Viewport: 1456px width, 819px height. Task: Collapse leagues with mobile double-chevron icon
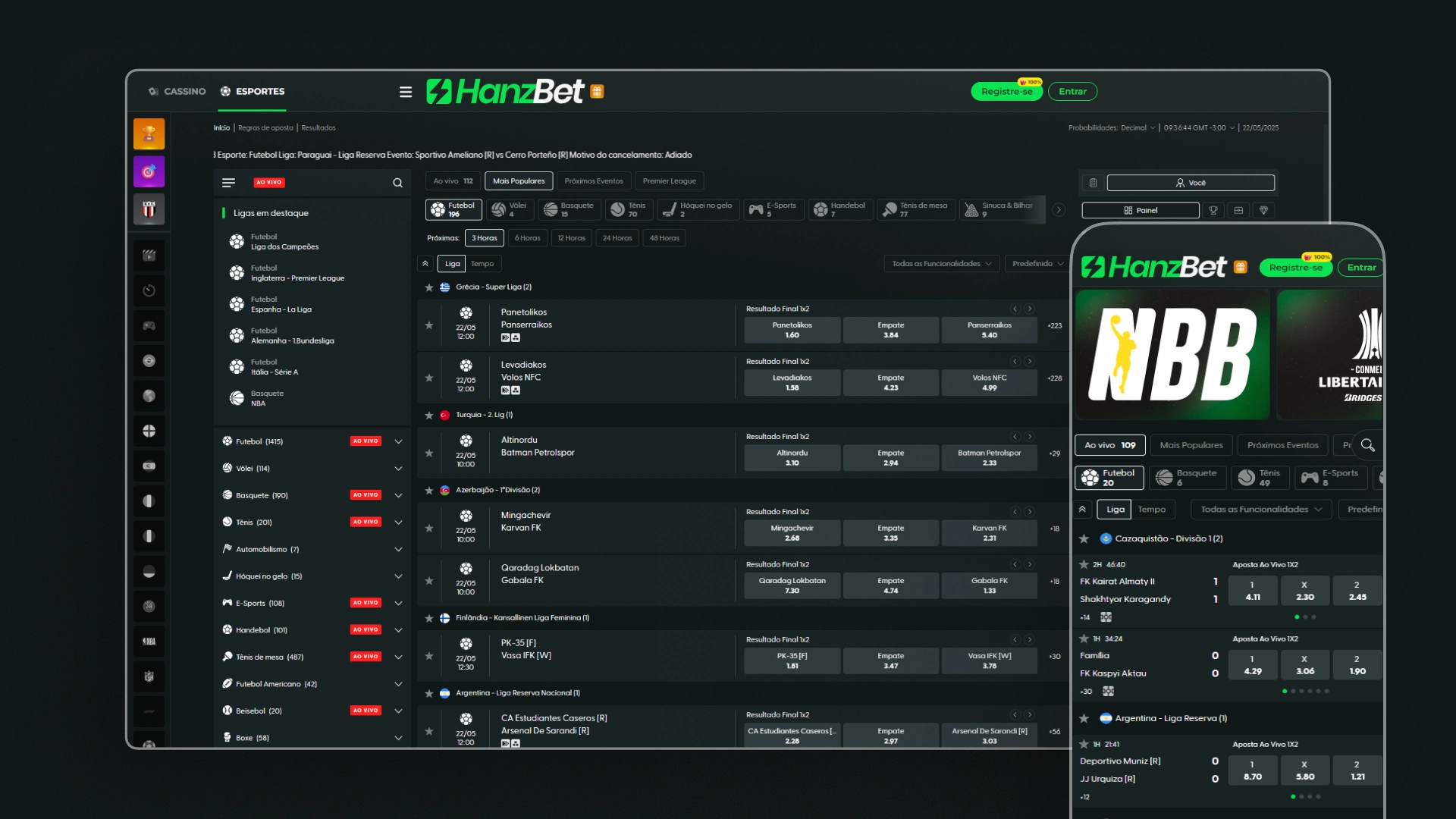(x=1082, y=510)
